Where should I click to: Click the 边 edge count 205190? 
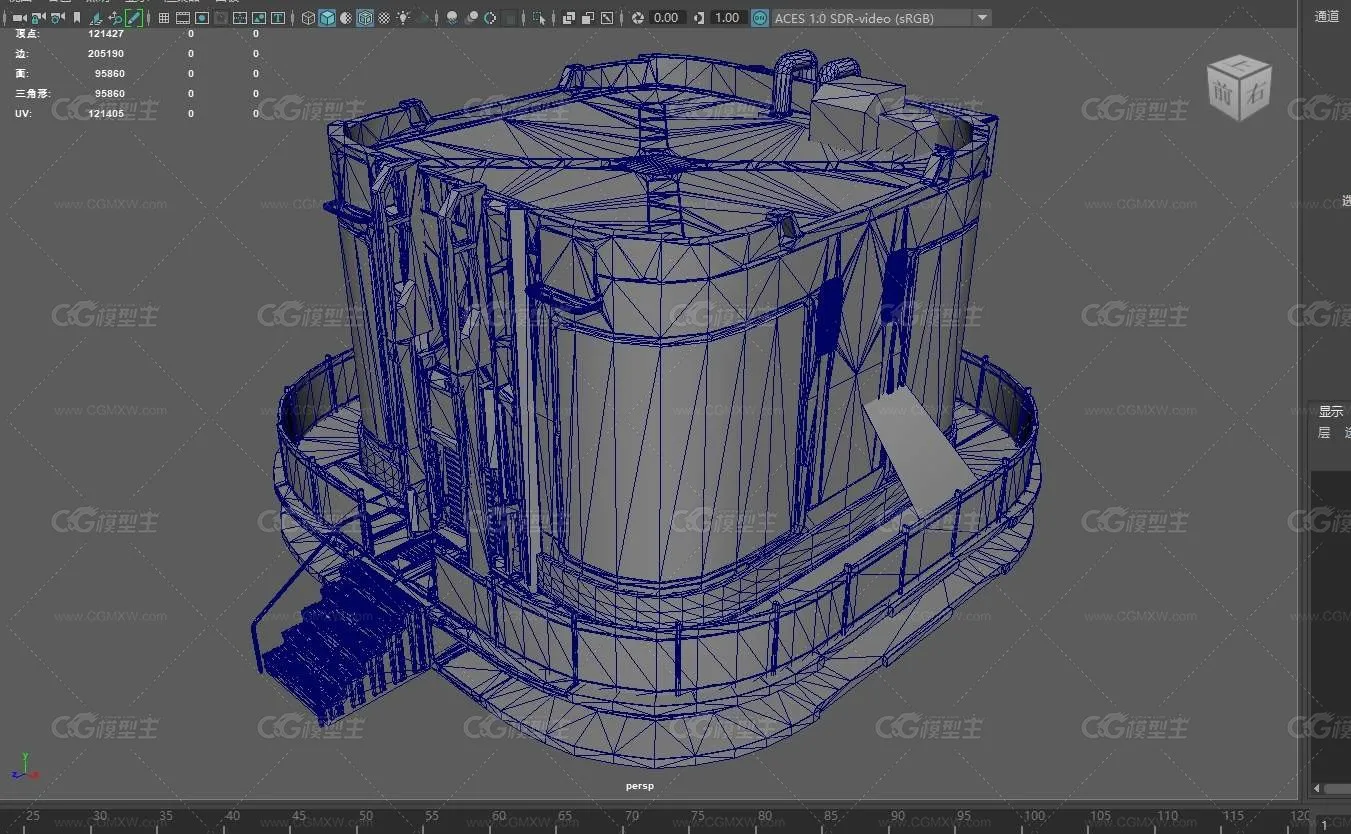point(106,53)
